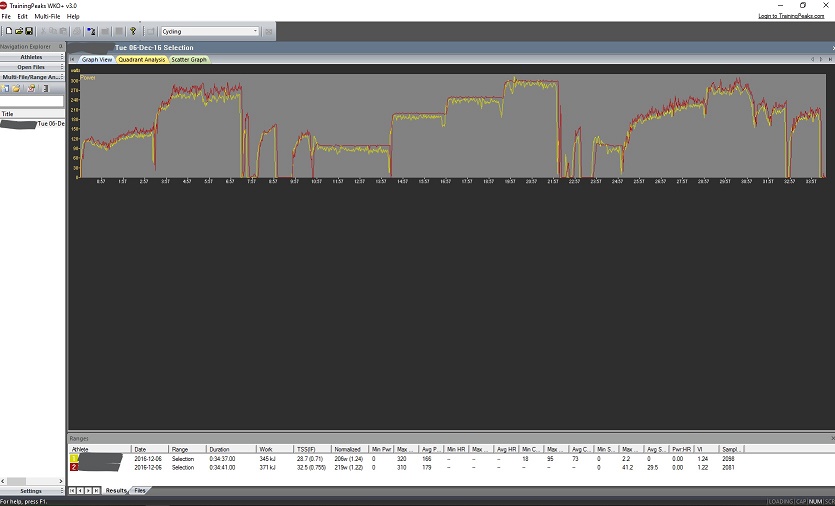835x506 pixels.
Task: Pin the Navigation Explorer panel
Action: click(x=60, y=46)
